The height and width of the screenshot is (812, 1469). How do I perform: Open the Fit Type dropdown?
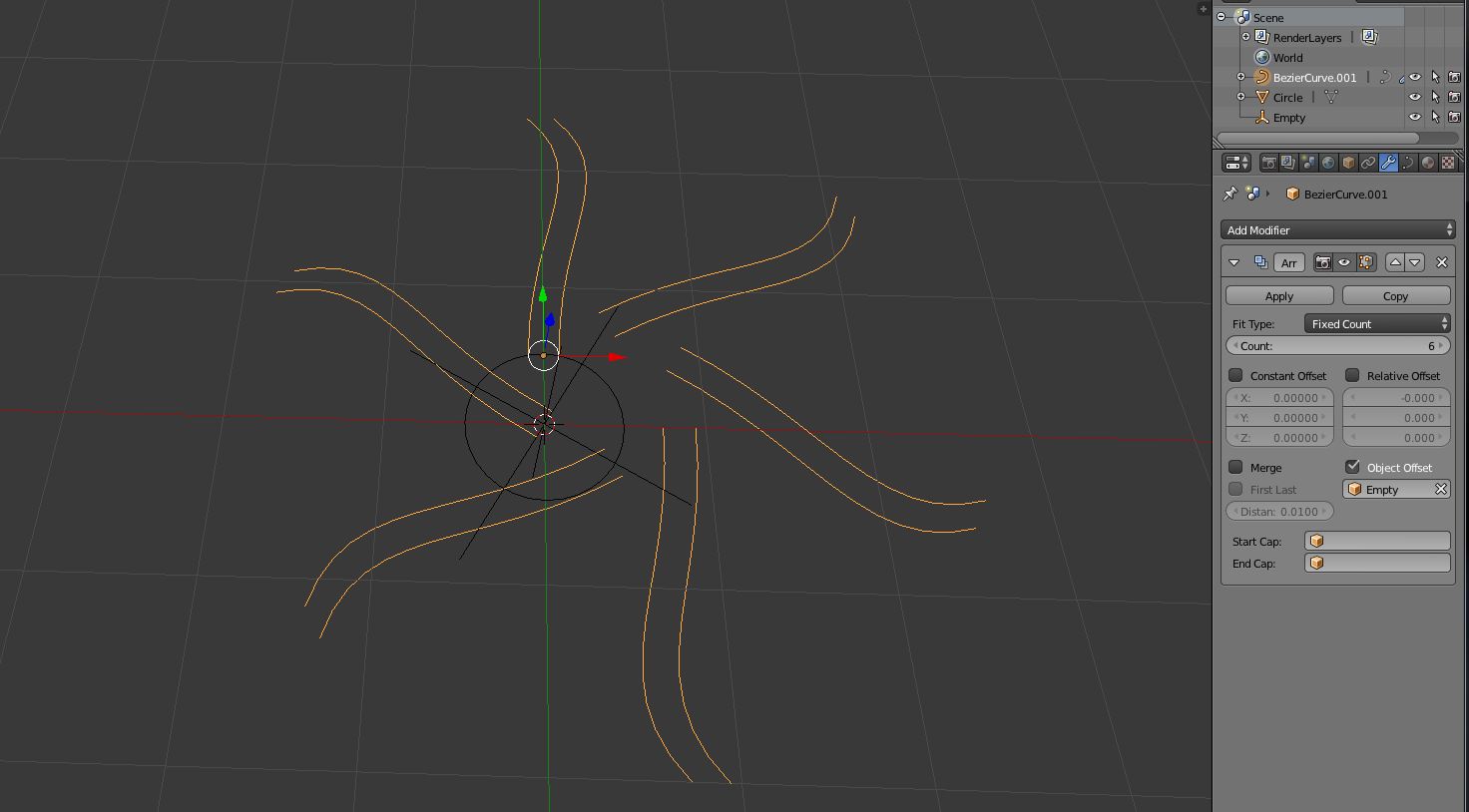click(1377, 323)
